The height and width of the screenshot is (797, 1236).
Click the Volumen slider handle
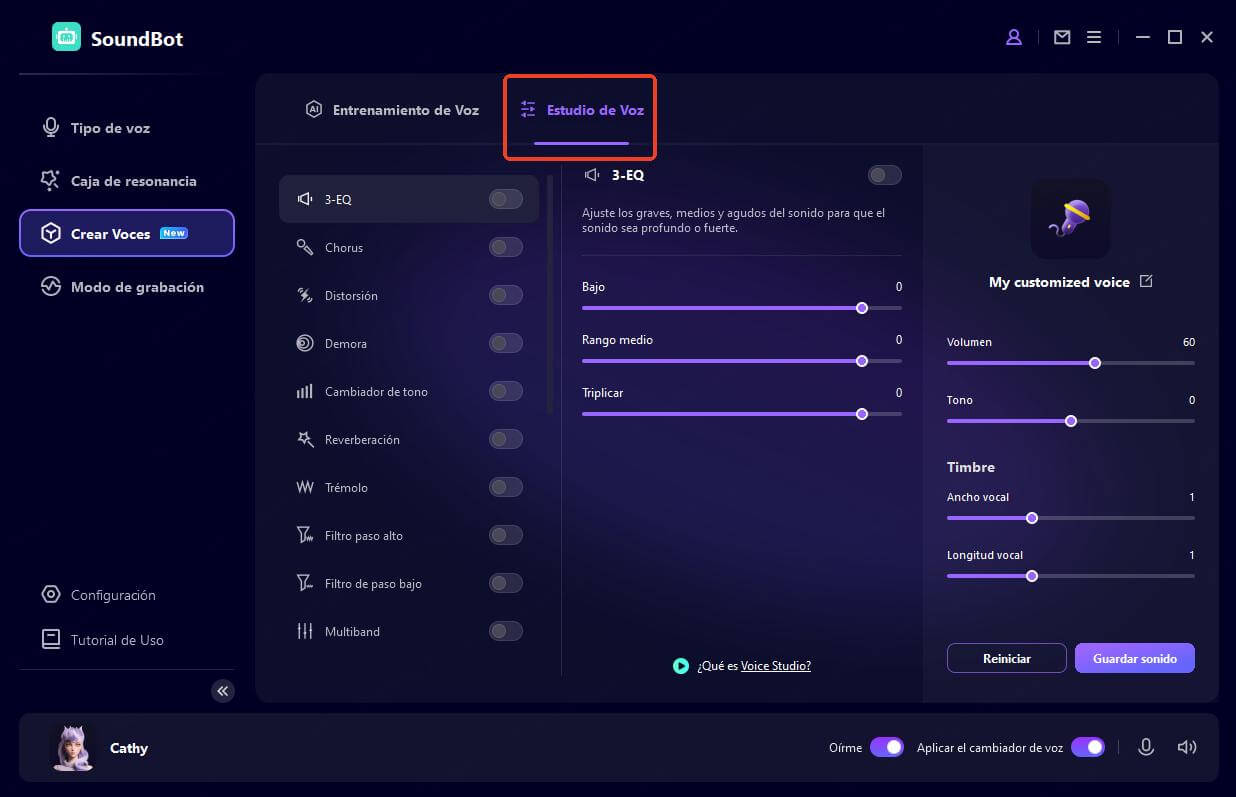[1095, 363]
